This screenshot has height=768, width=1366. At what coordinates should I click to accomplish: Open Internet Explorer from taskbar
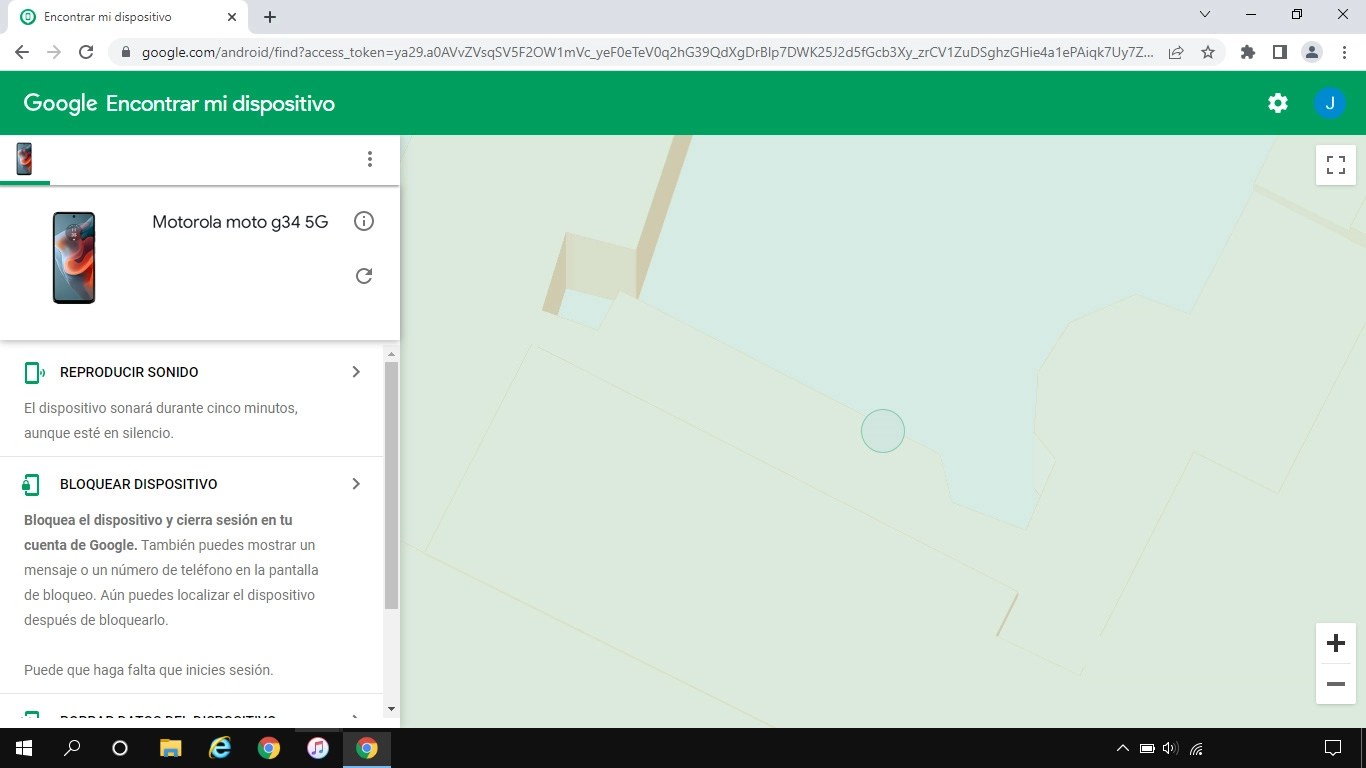pos(220,748)
